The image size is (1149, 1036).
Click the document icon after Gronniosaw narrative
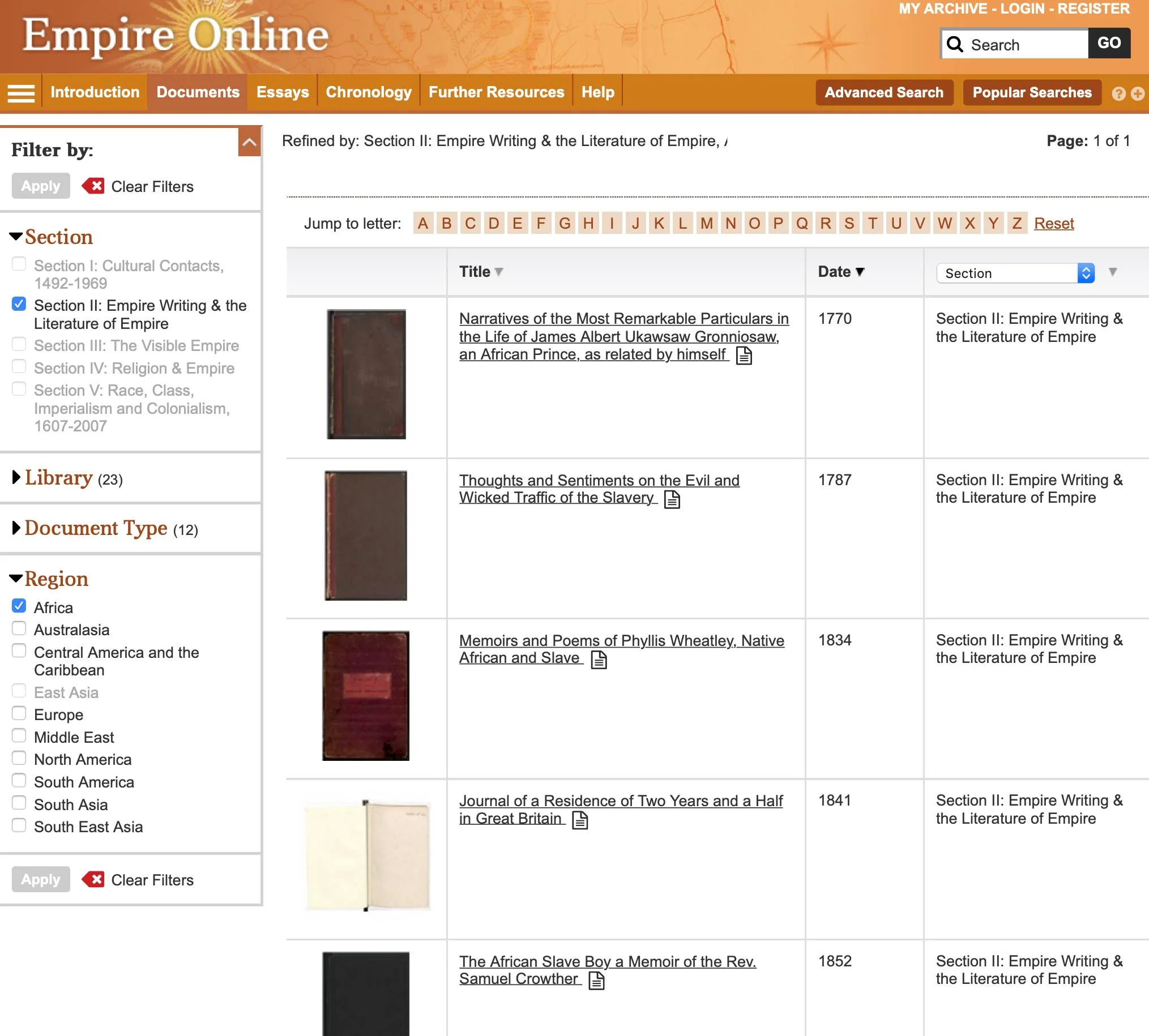[x=744, y=356]
